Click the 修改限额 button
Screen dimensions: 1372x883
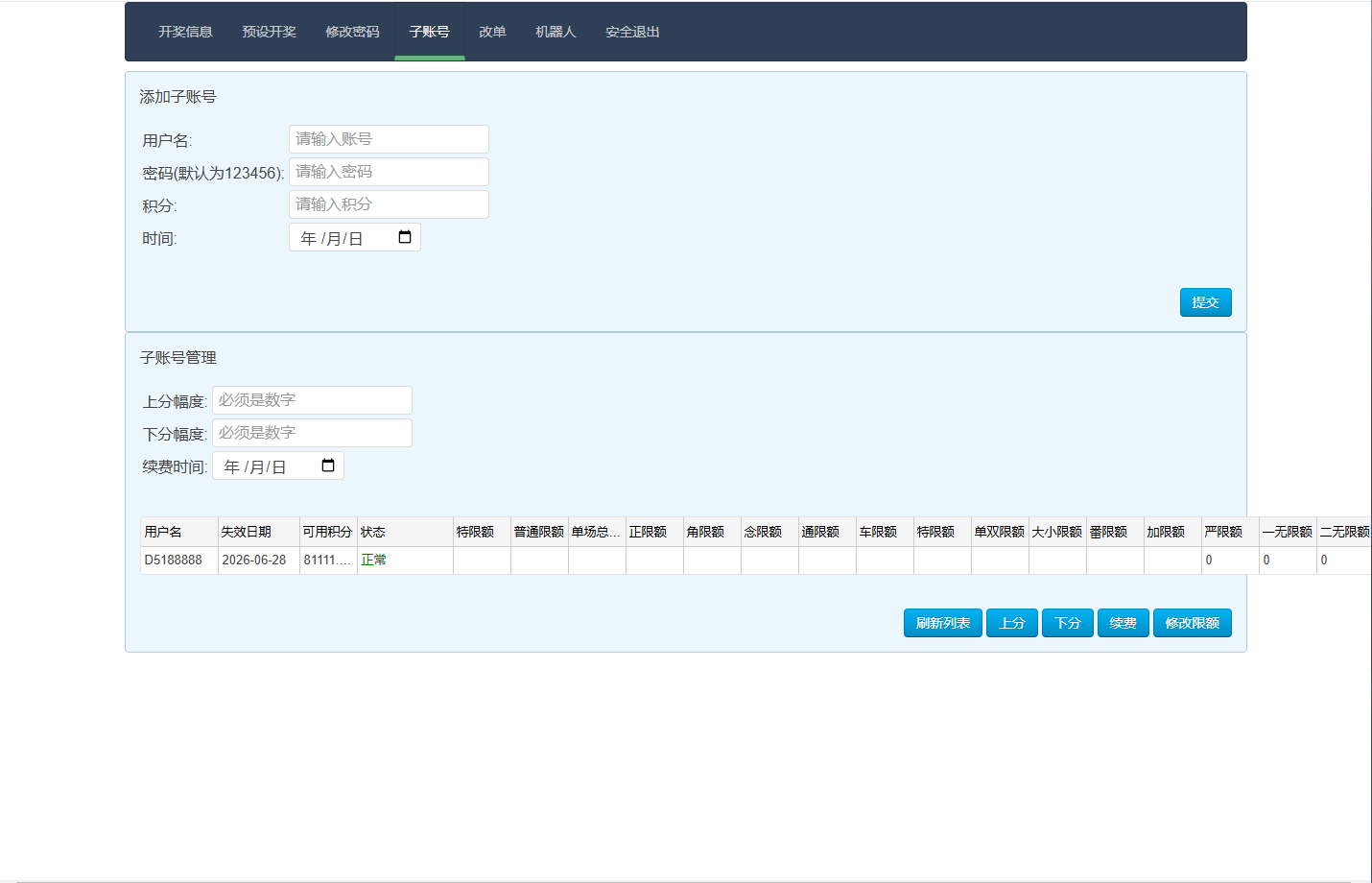pyautogui.click(x=1192, y=623)
